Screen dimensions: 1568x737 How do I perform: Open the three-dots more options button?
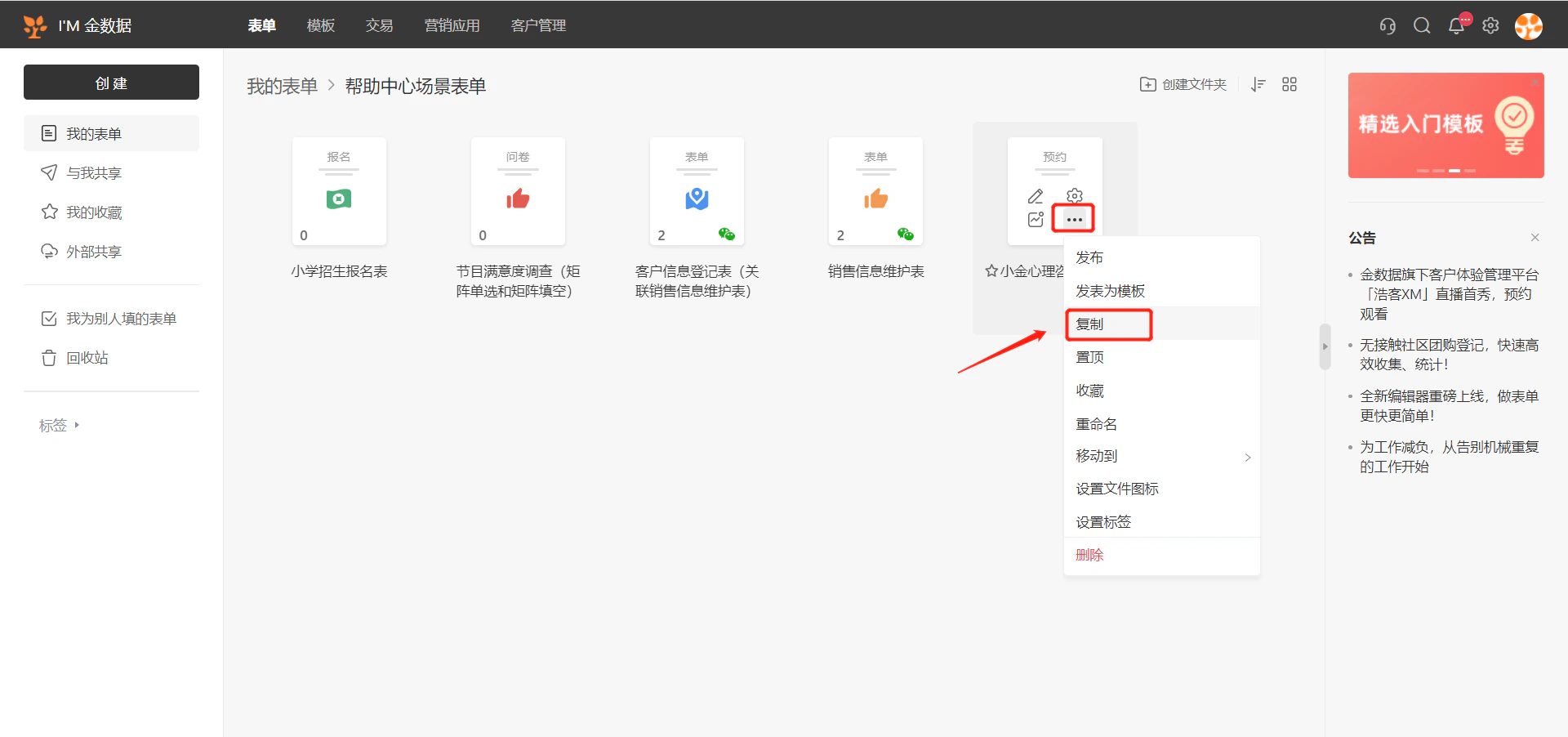pyautogui.click(x=1074, y=219)
